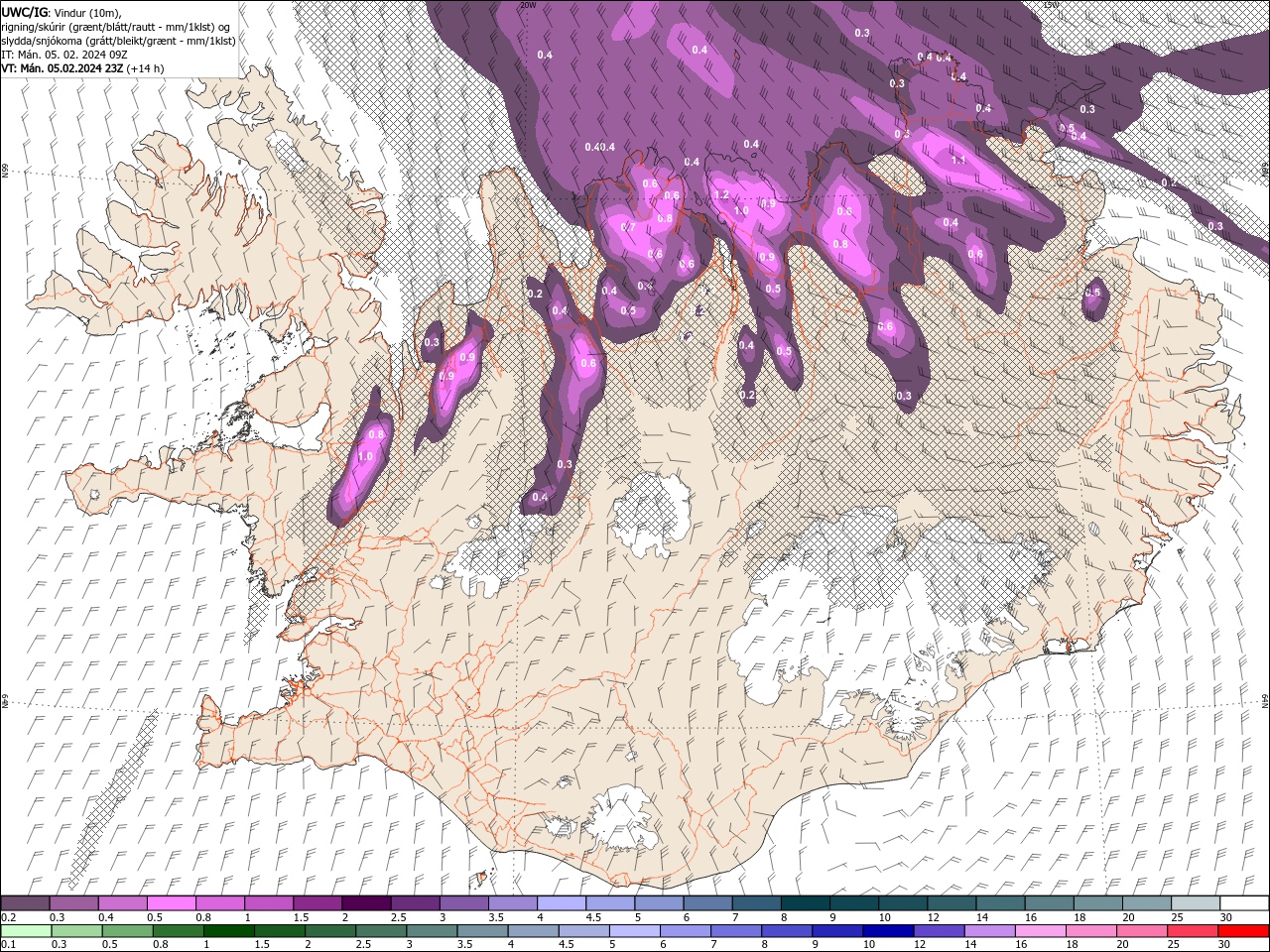The width and height of the screenshot is (1270, 952).
Task: Pick the upper legend swatch between 10 and 12
Action: click(x=902, y=903)
